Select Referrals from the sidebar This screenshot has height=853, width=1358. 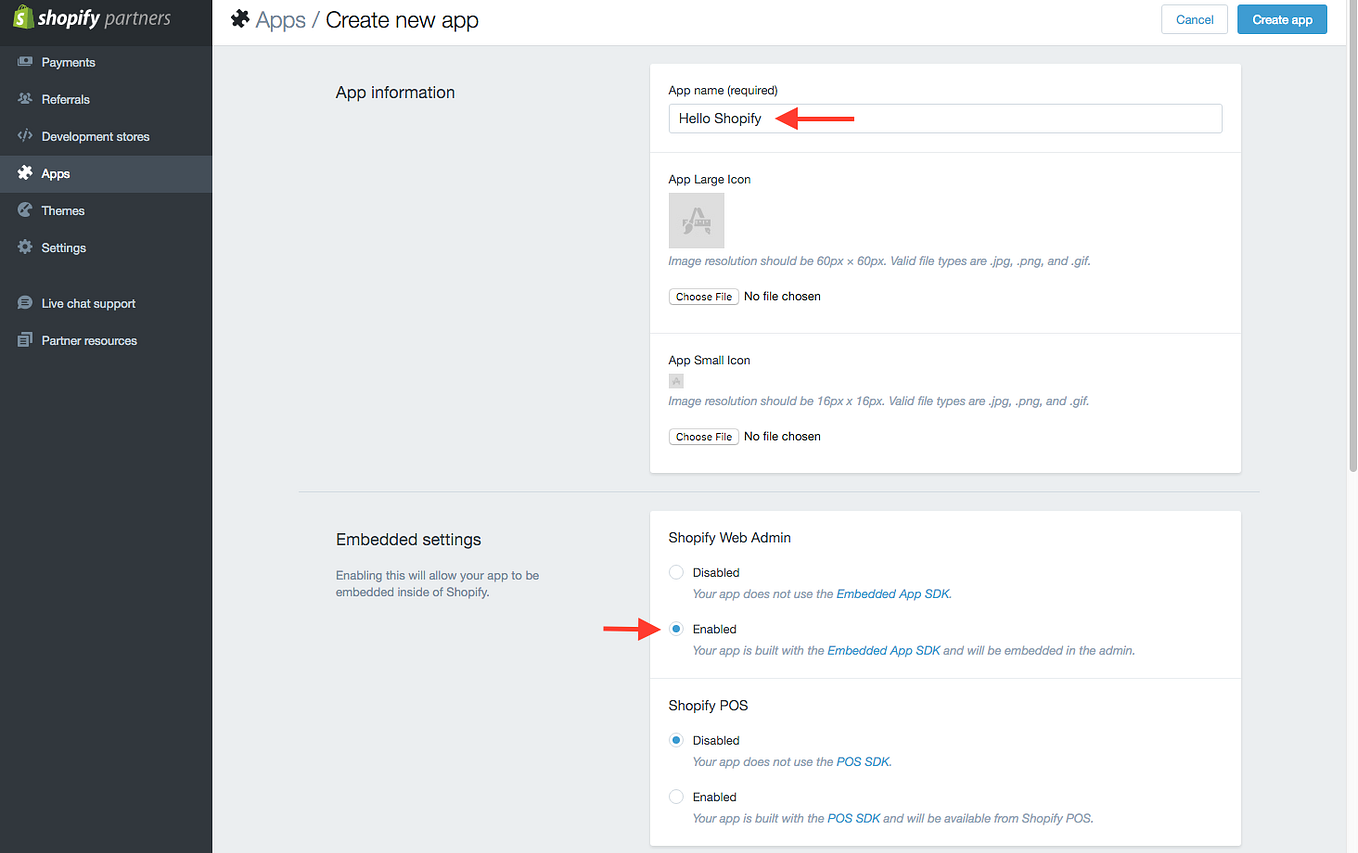pos(66,99)
